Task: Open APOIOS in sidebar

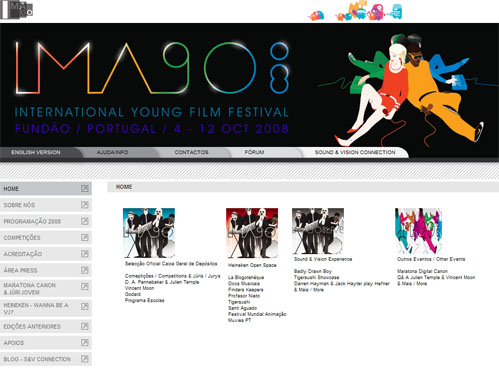Action: 46,342
